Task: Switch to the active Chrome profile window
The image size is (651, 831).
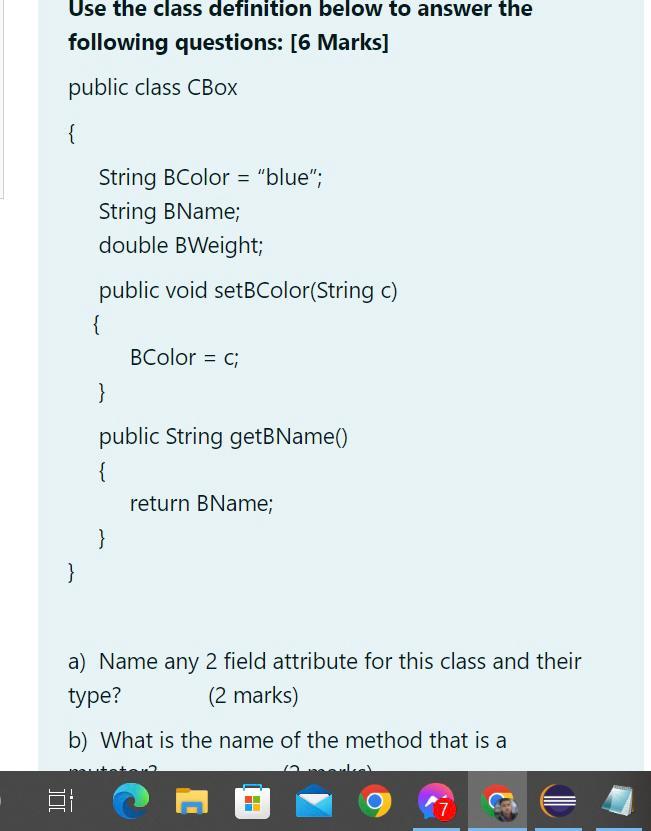Action: (497, 801)
